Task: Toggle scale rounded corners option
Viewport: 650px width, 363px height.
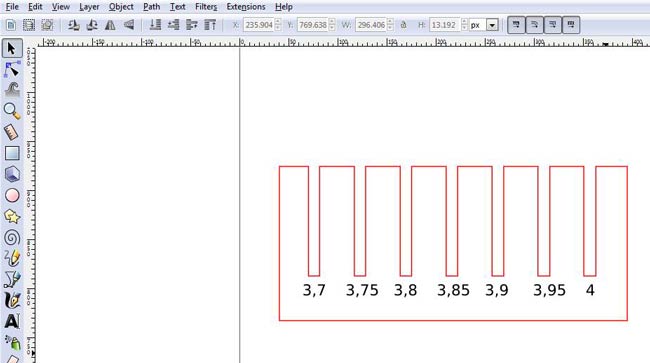Action: pyautogui.click(x=534, y=25)
